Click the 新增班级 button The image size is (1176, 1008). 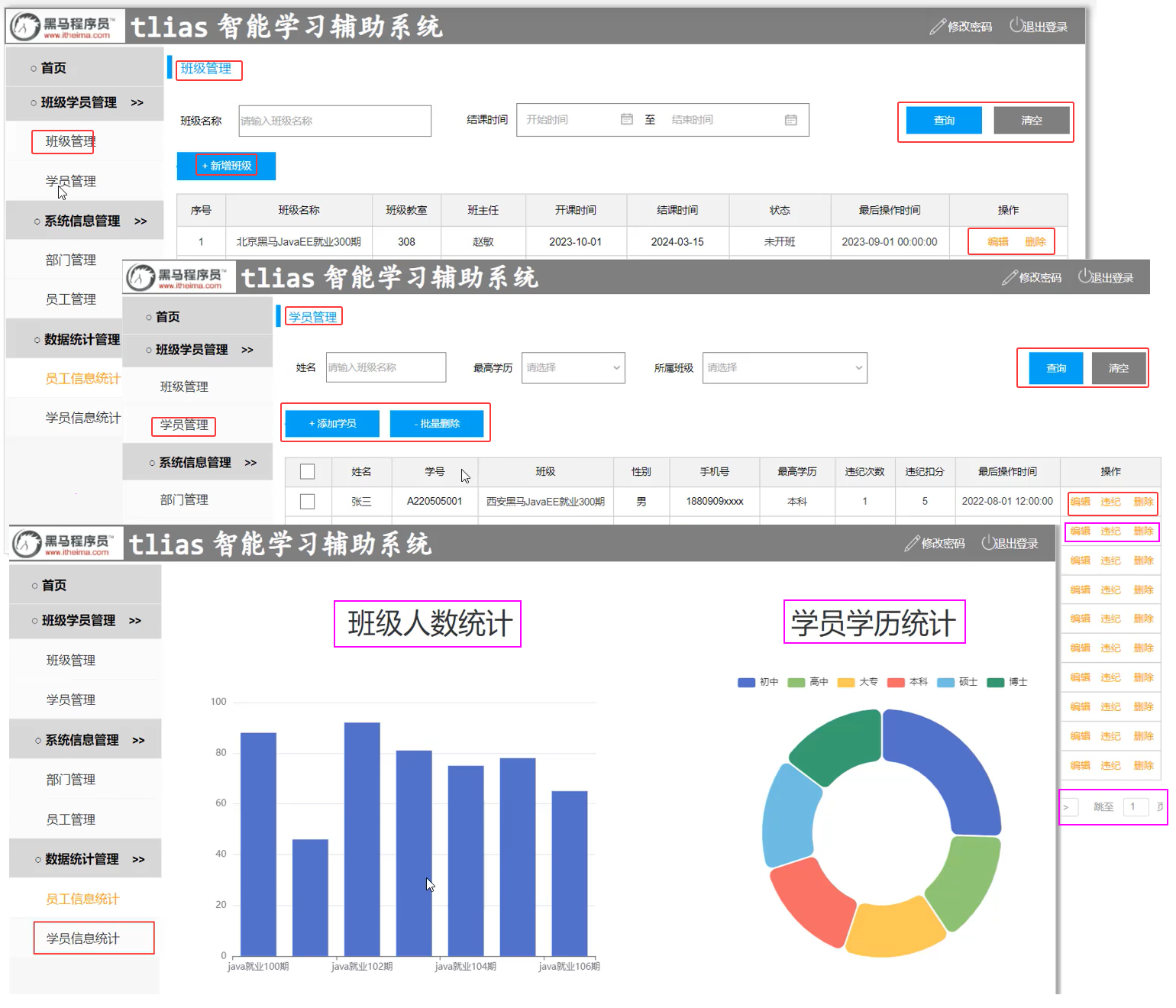point(226,166)
